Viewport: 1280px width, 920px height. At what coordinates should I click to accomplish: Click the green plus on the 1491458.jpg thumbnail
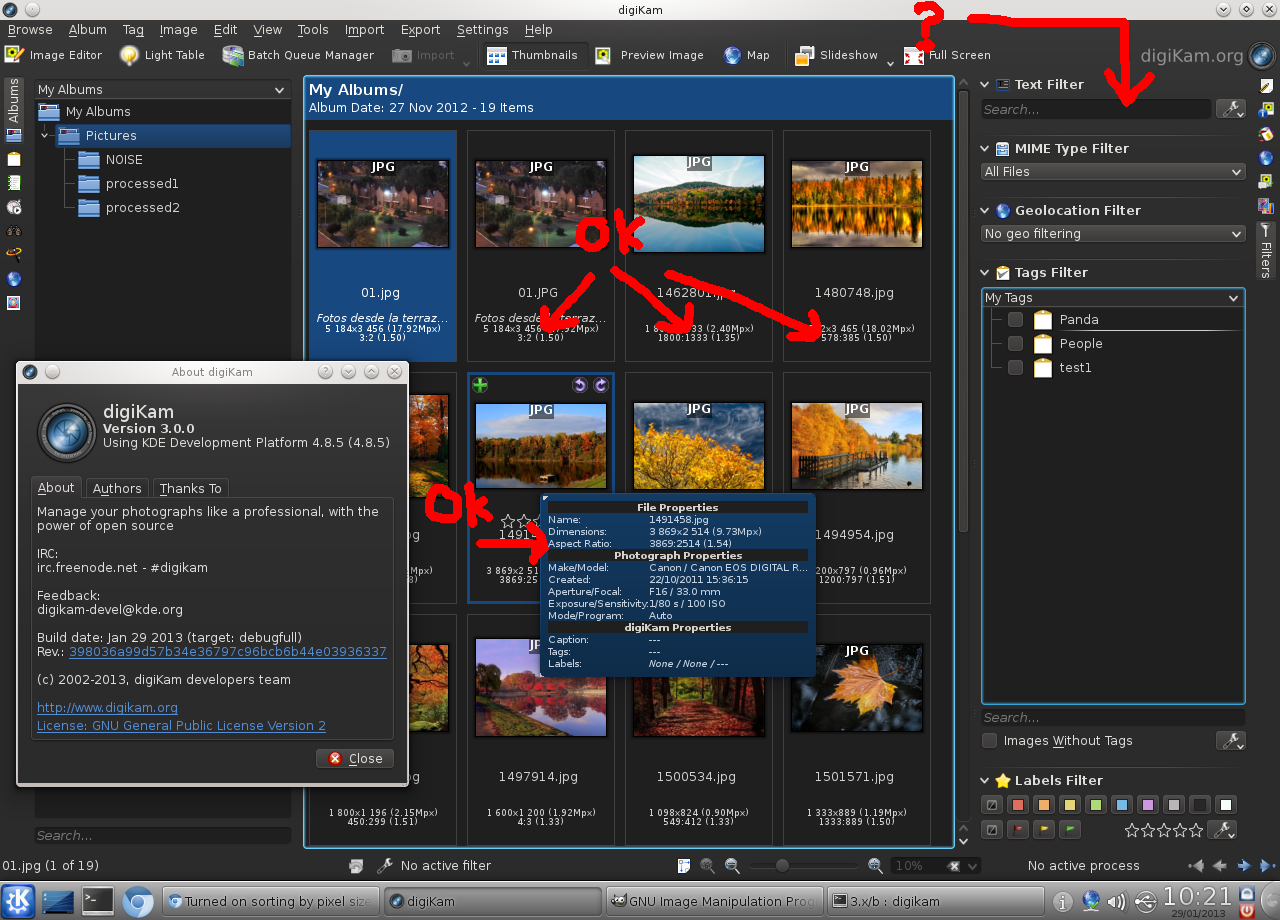coord(480,385)
